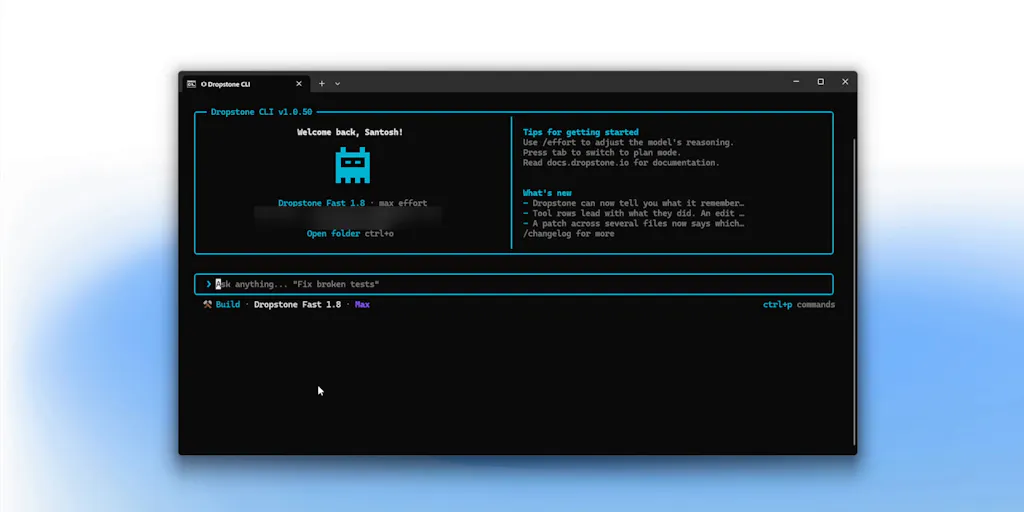
Task: Click the 'Ask anything...' prompt input
Action: pyautogui.click(x=513, y=284)
